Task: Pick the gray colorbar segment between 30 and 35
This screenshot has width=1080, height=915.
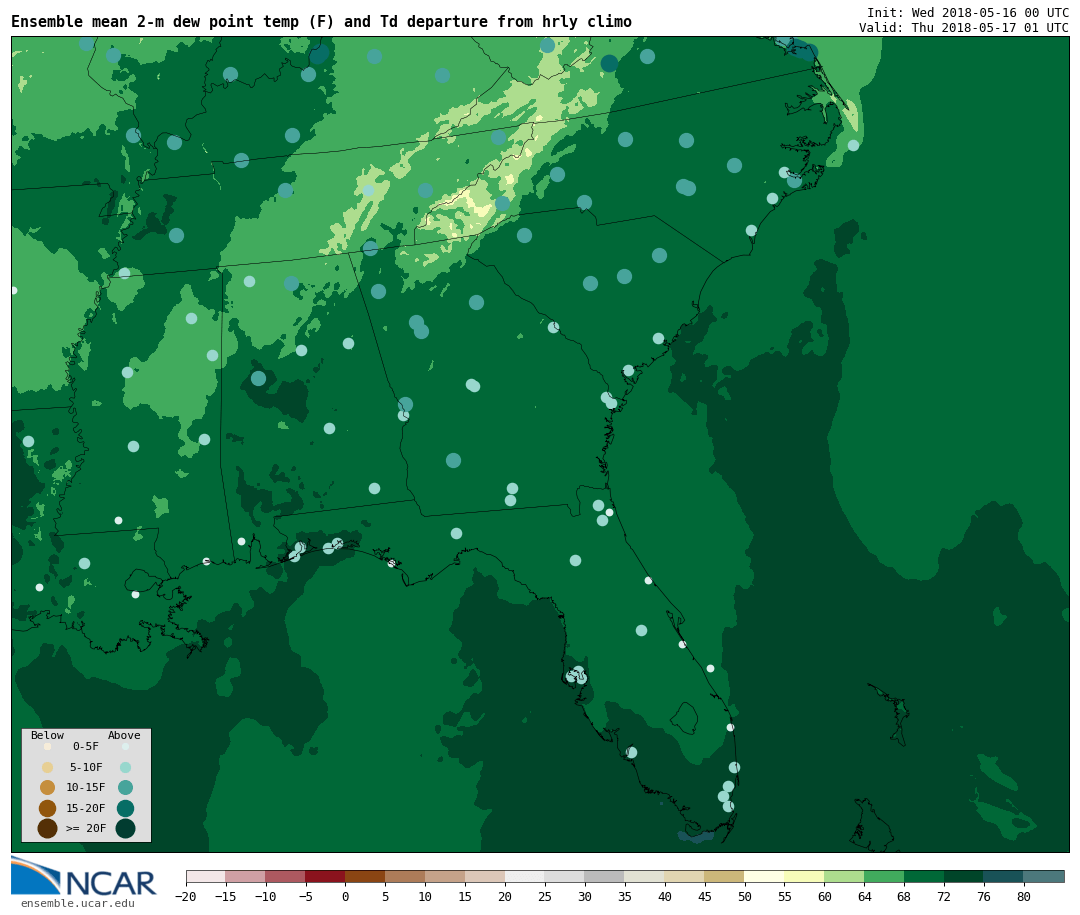Action: coord(604,877)
